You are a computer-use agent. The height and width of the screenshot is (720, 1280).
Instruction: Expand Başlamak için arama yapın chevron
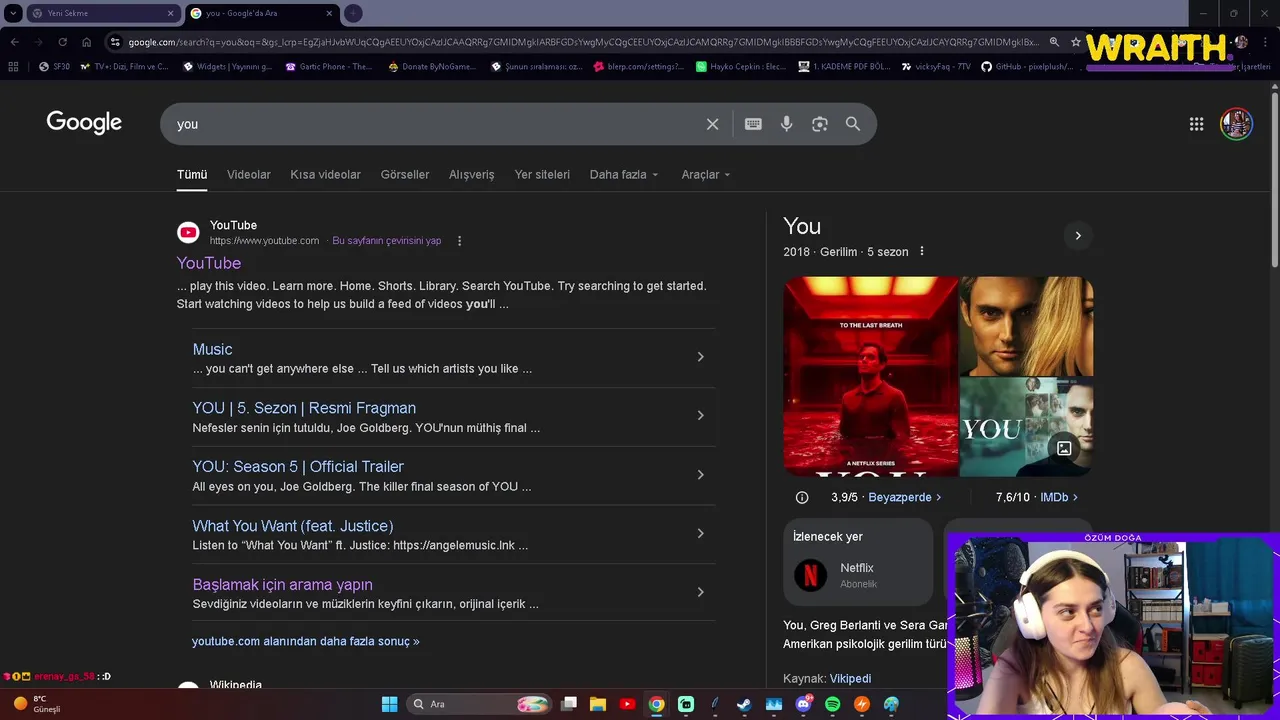click(700, 592)
